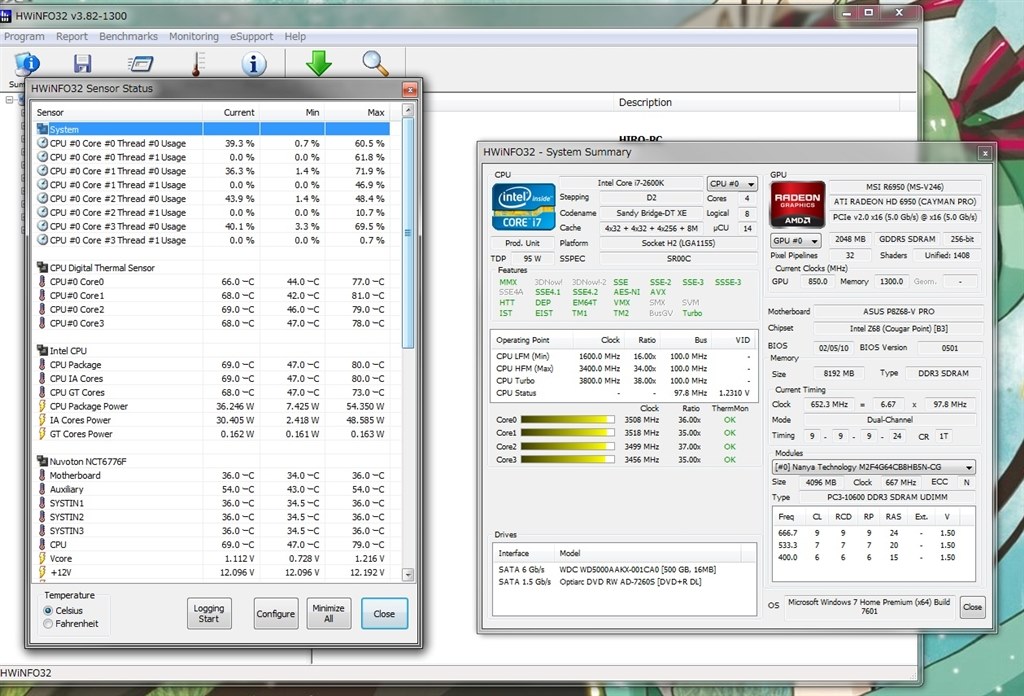
Task: Click the sensor list scrollbar down arrow
Action: [409, 575]
